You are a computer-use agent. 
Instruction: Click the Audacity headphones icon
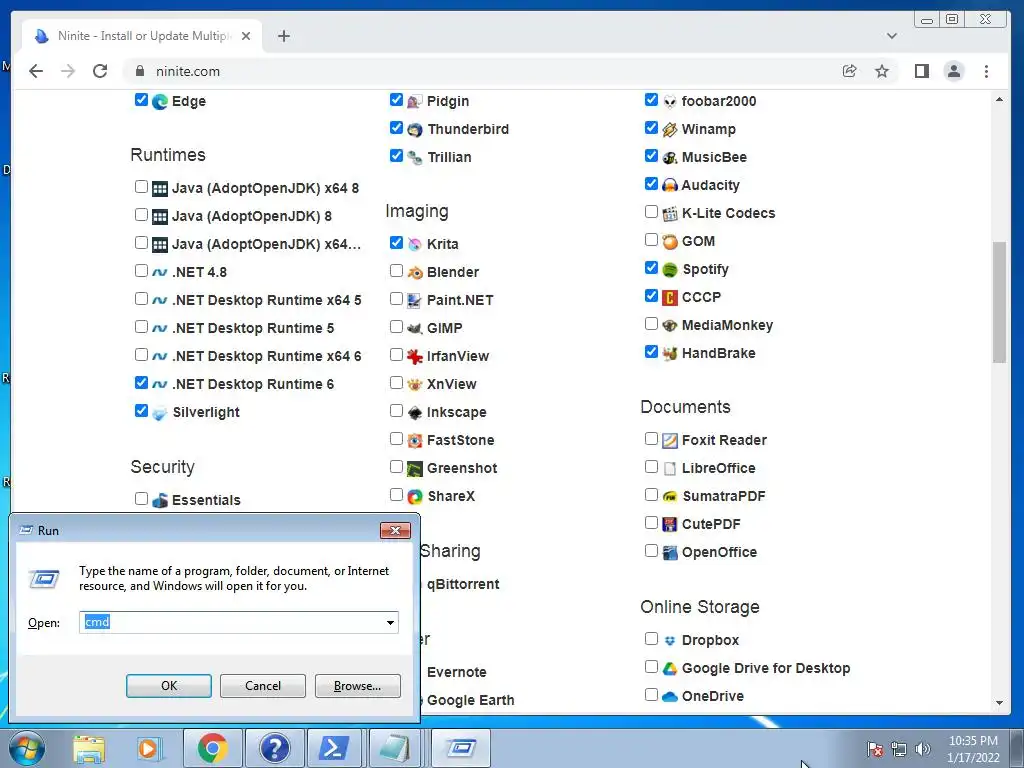(x=669, y=185)
